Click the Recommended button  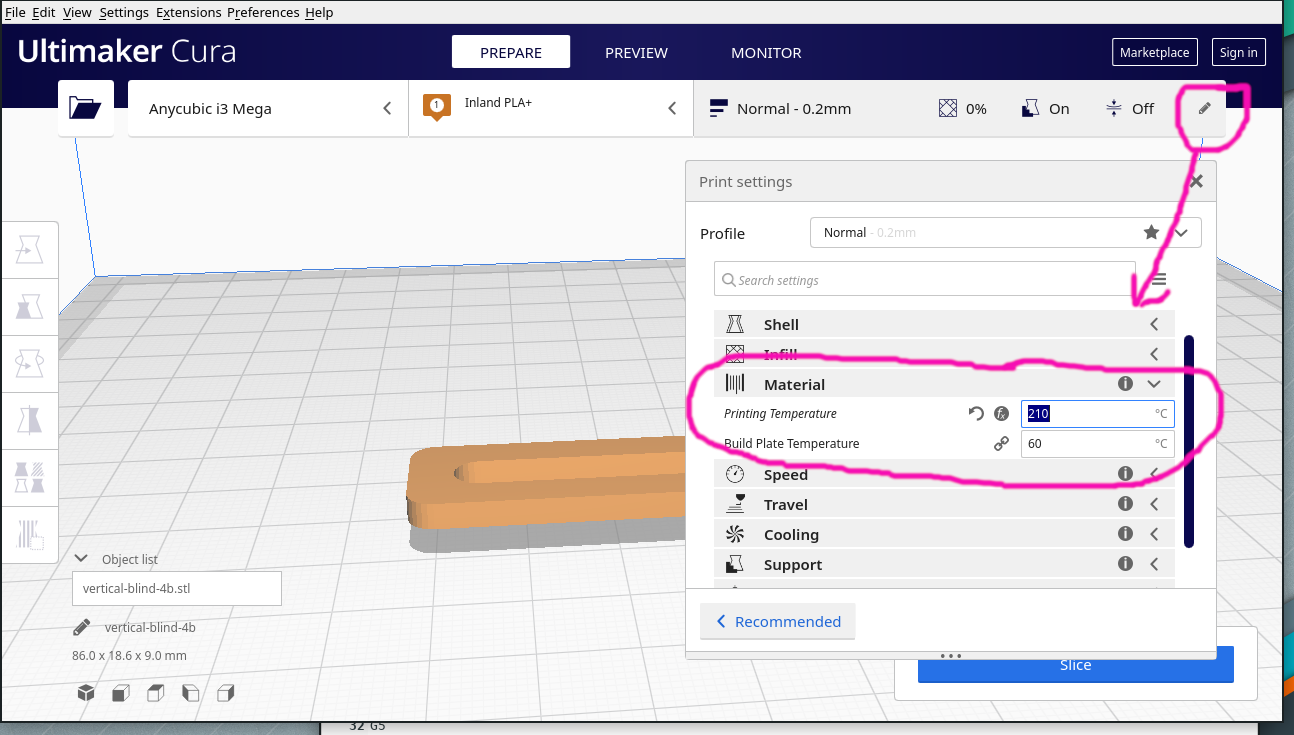tap(777, 621)
